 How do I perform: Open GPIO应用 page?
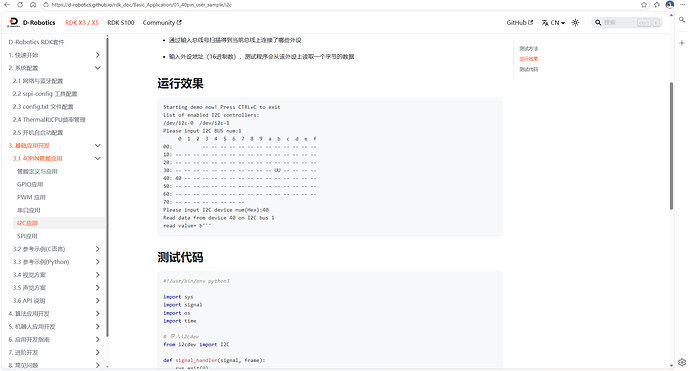30,184
